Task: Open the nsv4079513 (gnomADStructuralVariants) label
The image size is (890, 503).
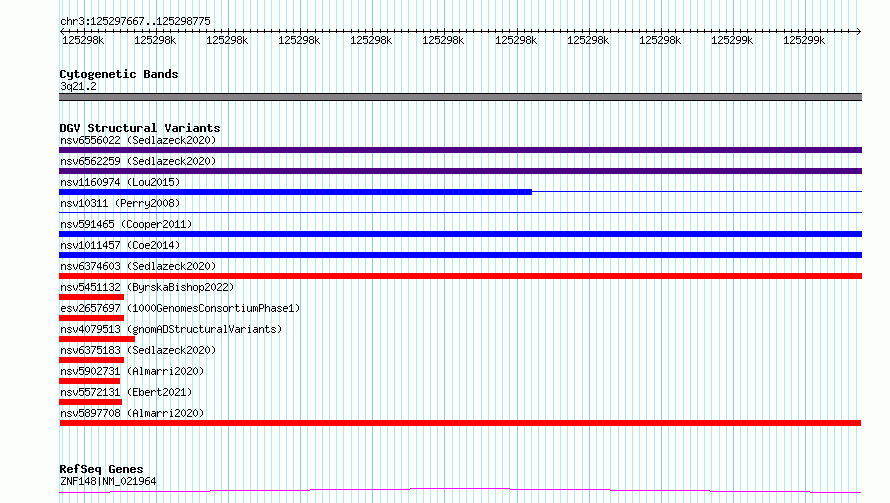Action: click(x=171, y=329)
